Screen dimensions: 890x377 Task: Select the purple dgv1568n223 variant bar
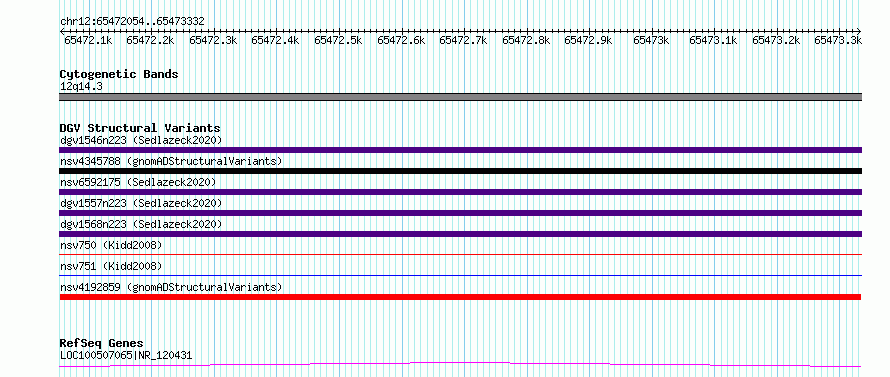coord(460,234)
